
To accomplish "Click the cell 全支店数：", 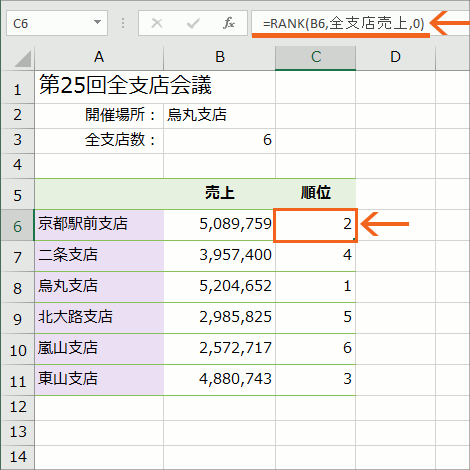I will (99, 141).
